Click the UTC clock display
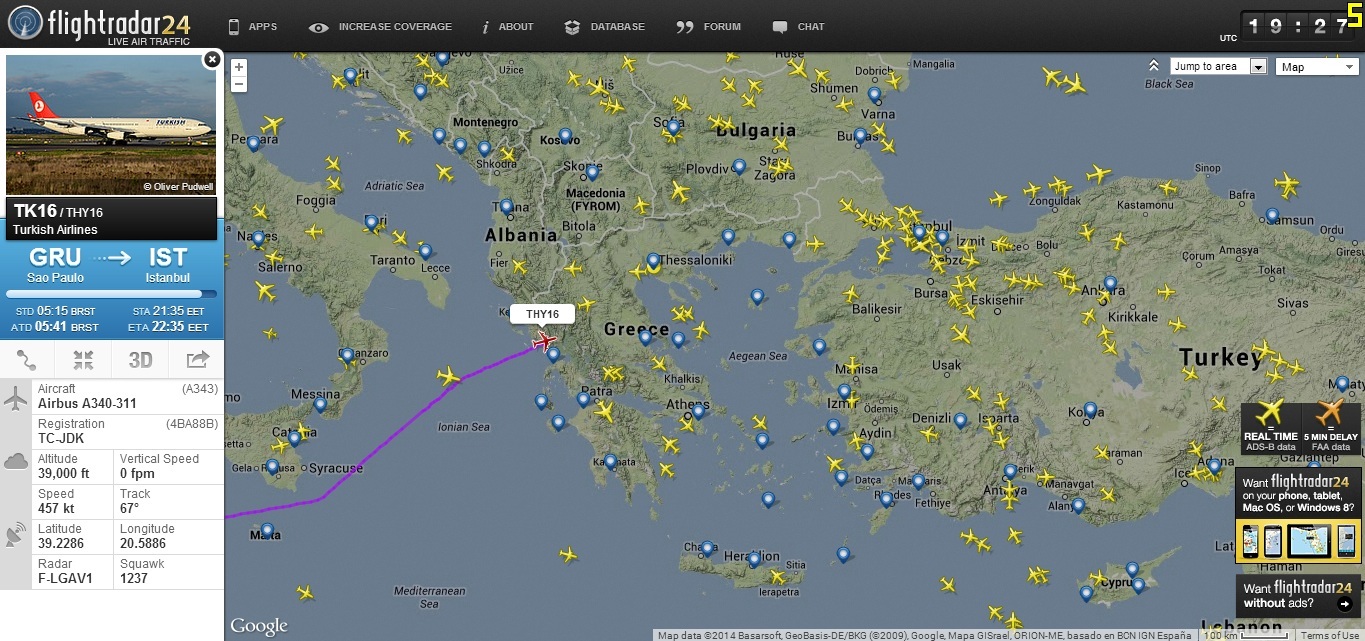Screen dimensions: 1365x641 (1298, 27)
